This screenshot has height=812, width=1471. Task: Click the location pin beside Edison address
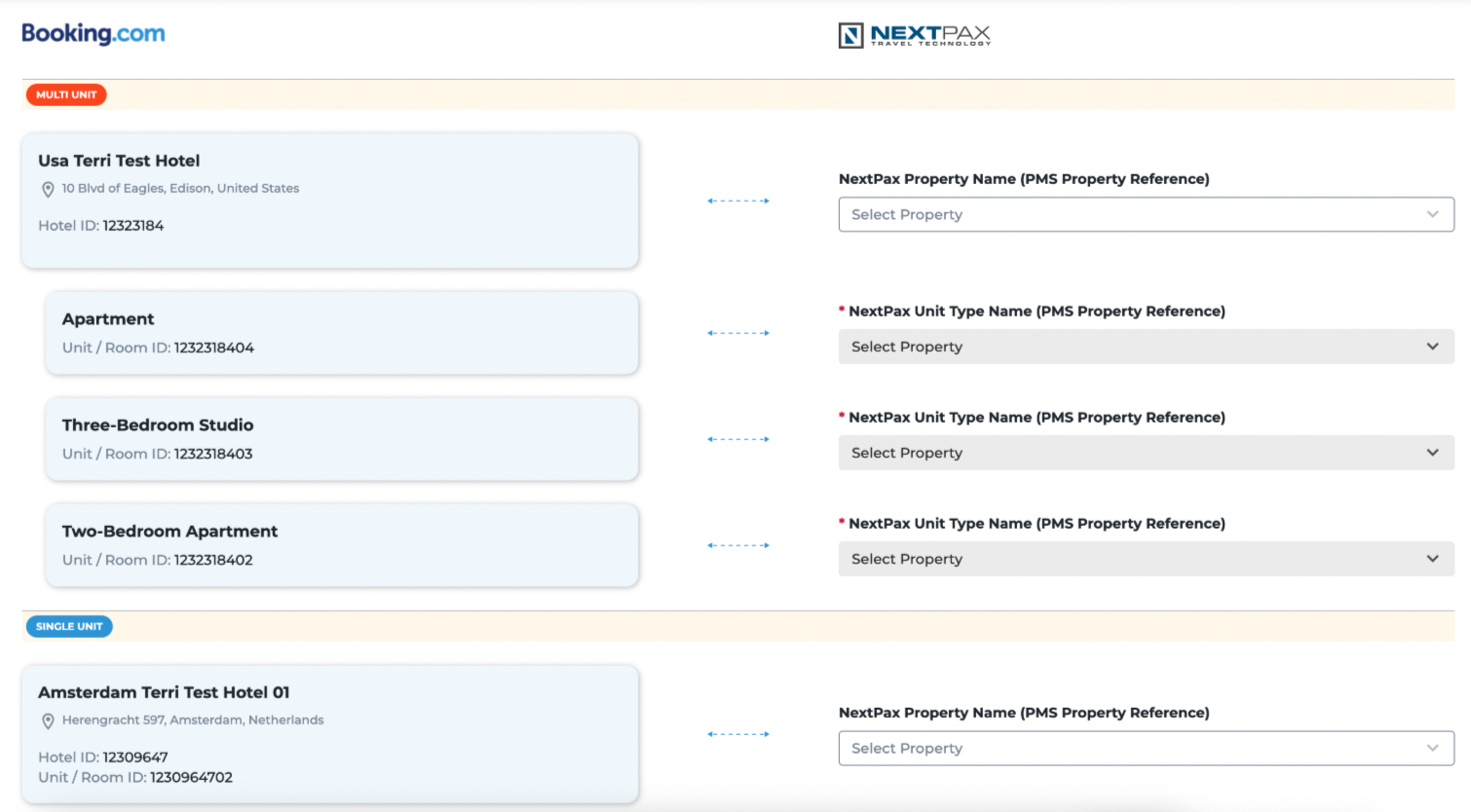48,189
